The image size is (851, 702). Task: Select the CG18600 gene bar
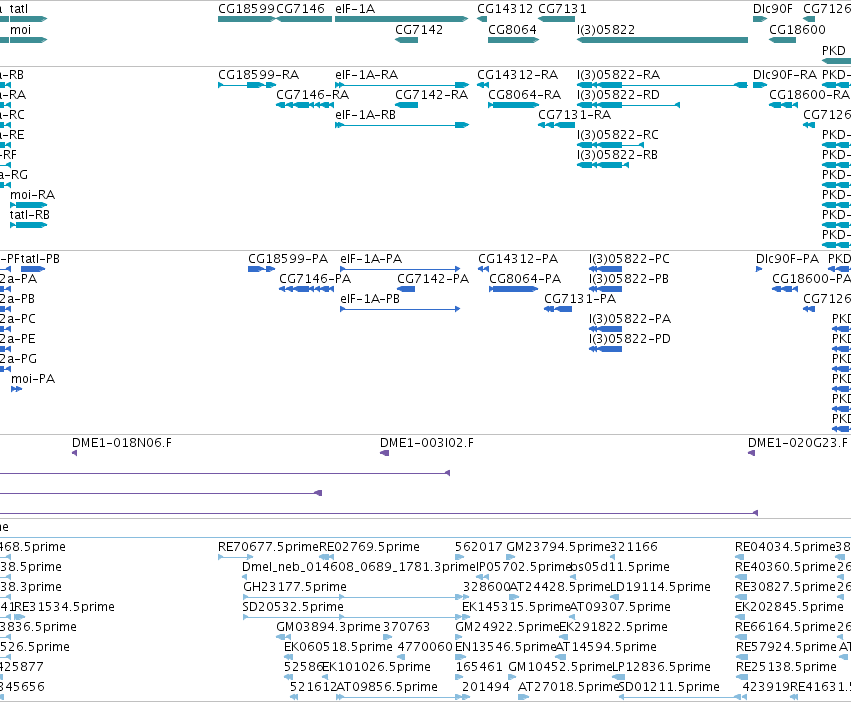[783, 40]
